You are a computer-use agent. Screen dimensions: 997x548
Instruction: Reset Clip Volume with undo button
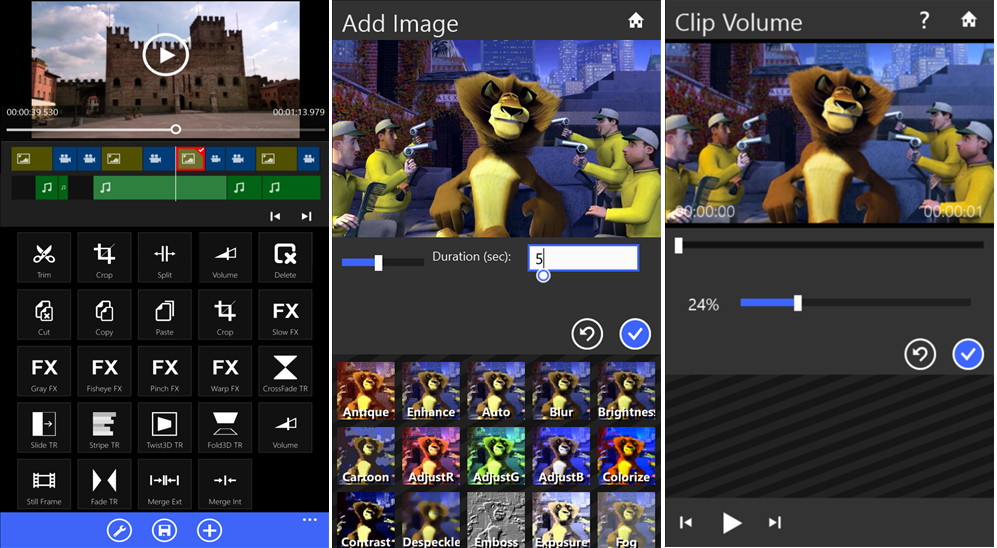coord(920,354)
